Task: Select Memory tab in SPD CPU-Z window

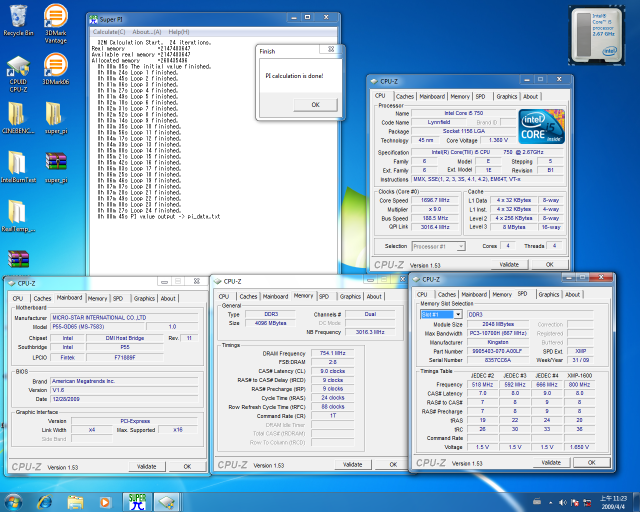Action: click(502, 294)
